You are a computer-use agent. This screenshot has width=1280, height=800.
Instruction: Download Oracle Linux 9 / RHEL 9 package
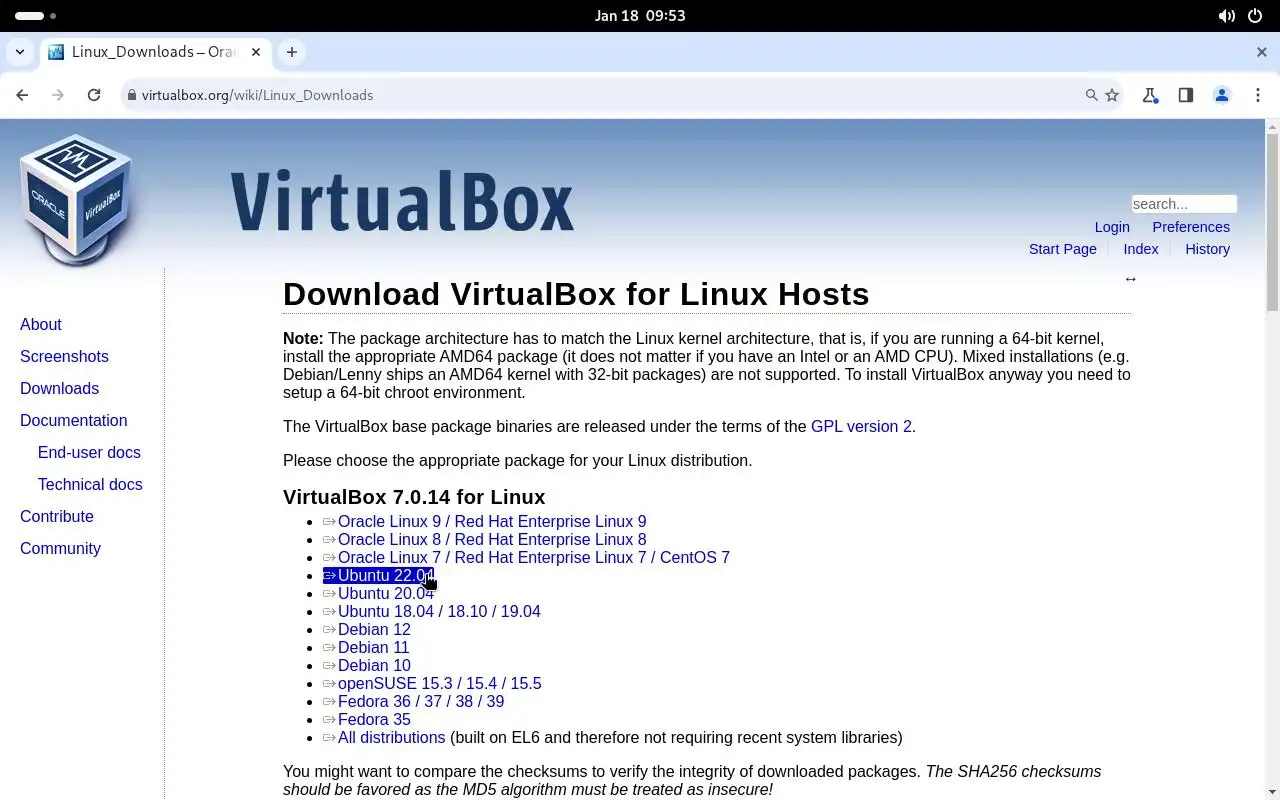click(x=485, y=521)
